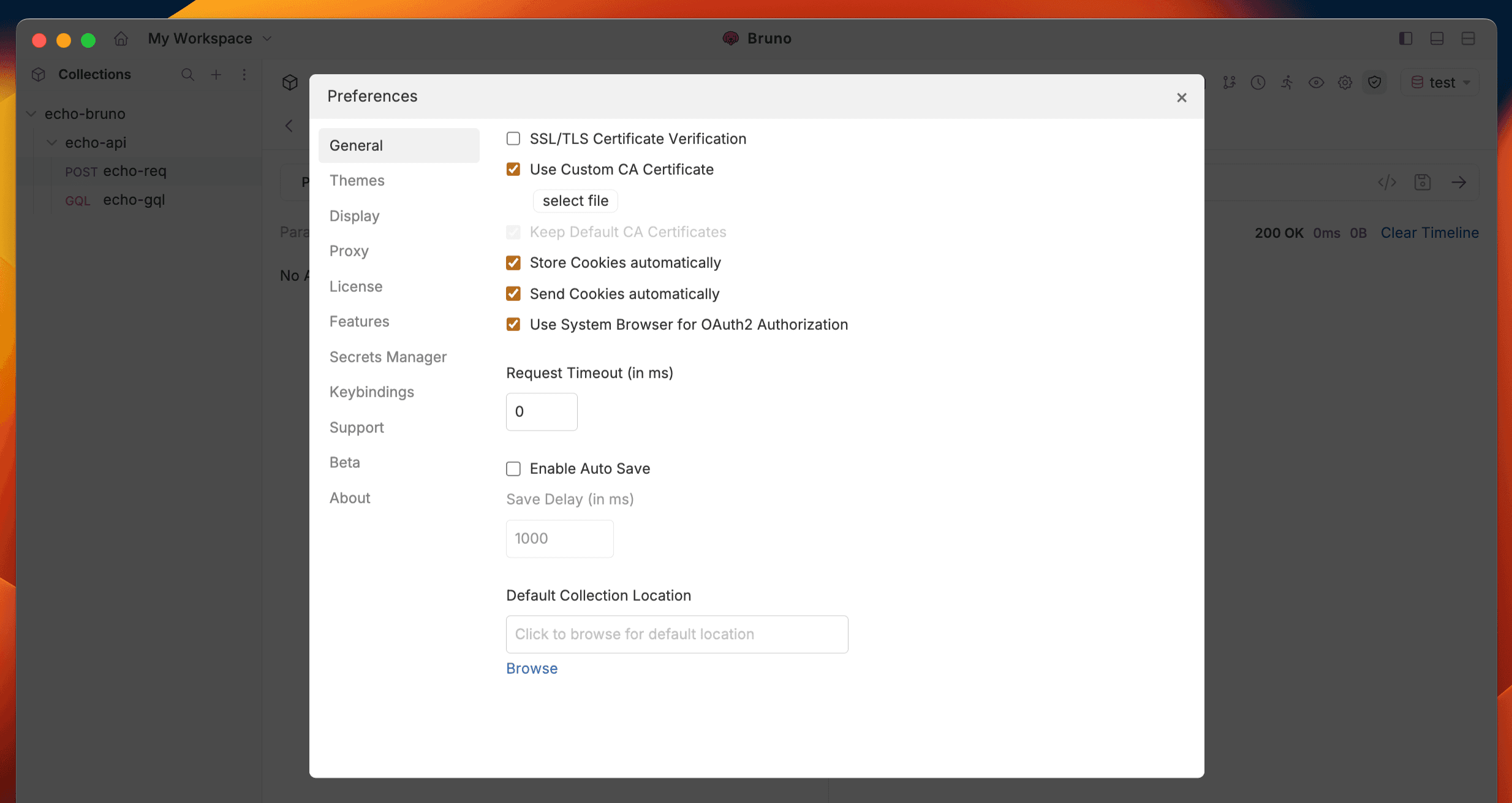1512x803 pixels.
Task: Open the code generation icon near the URL bar
Action: point(1387,182)
